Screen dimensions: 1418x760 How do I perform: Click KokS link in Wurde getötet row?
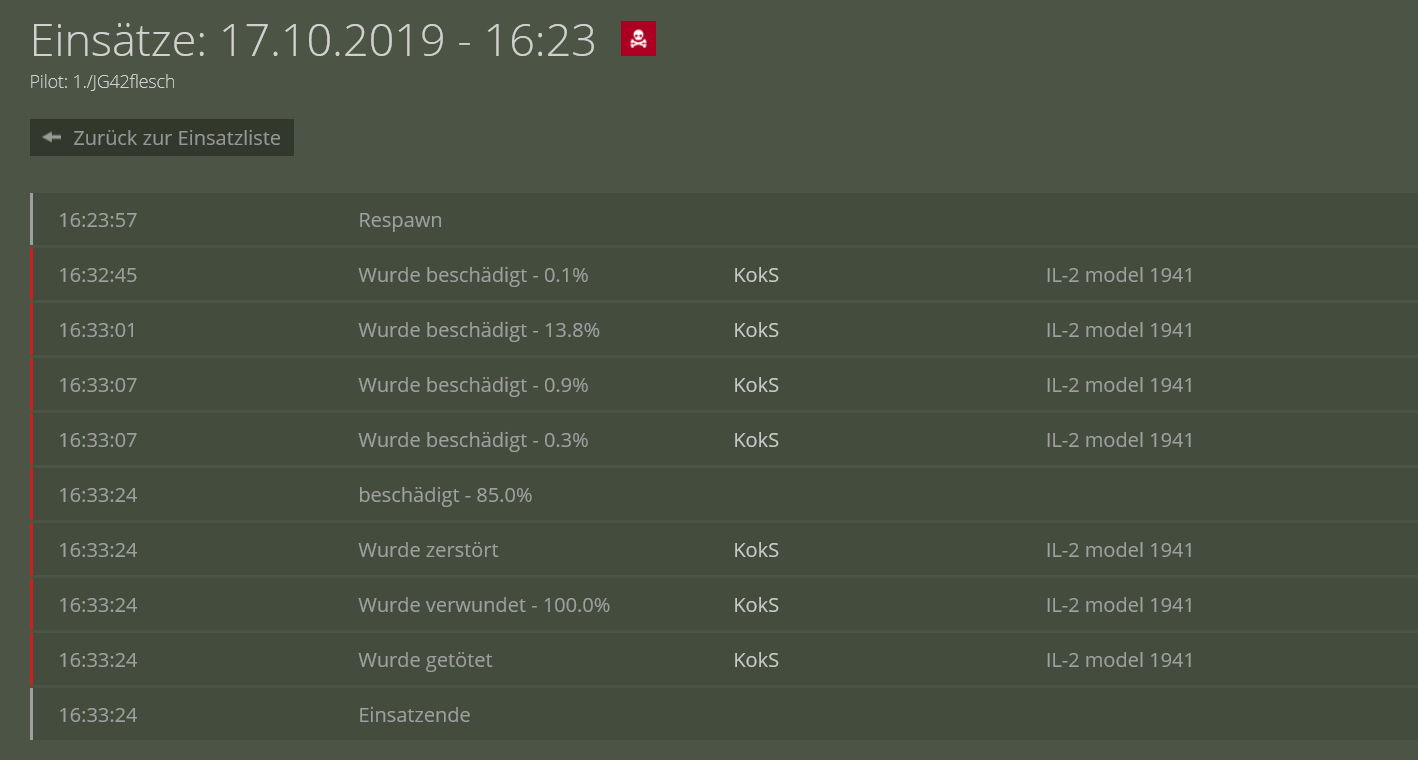pos(756,660)
